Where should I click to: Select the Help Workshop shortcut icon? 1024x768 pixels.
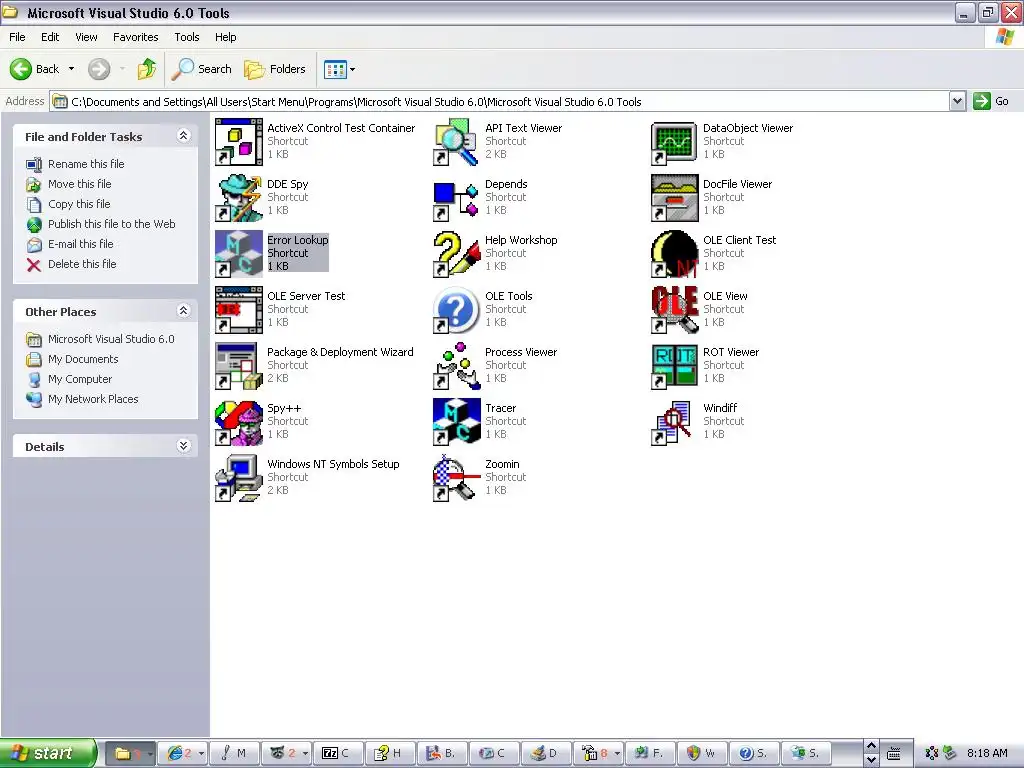pyautogui.click(x=456, y=254)
